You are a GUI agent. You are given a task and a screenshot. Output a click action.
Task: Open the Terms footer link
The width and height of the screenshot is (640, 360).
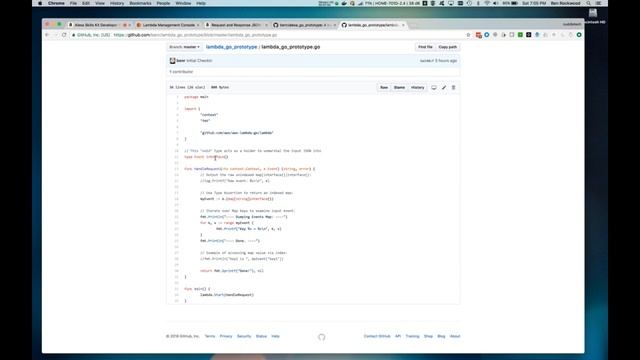[x=210, y=336]
